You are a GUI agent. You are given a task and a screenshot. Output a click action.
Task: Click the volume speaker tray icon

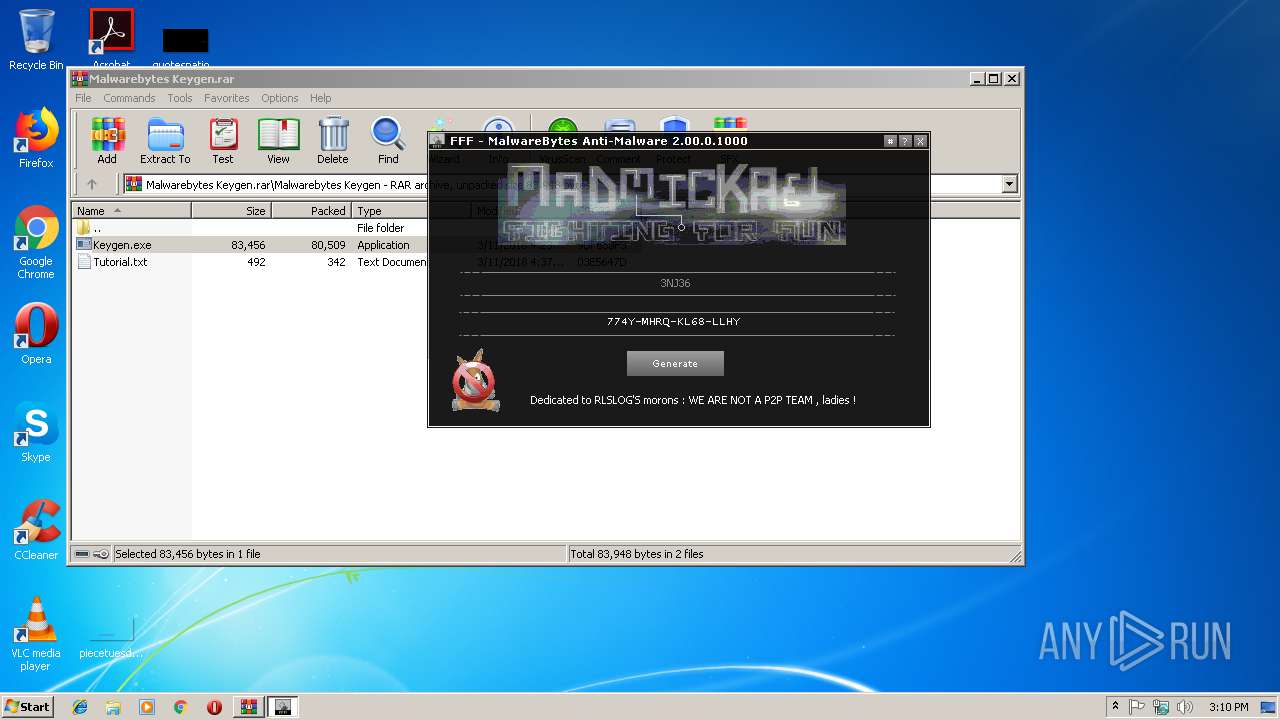click(x=1185, y=707)
